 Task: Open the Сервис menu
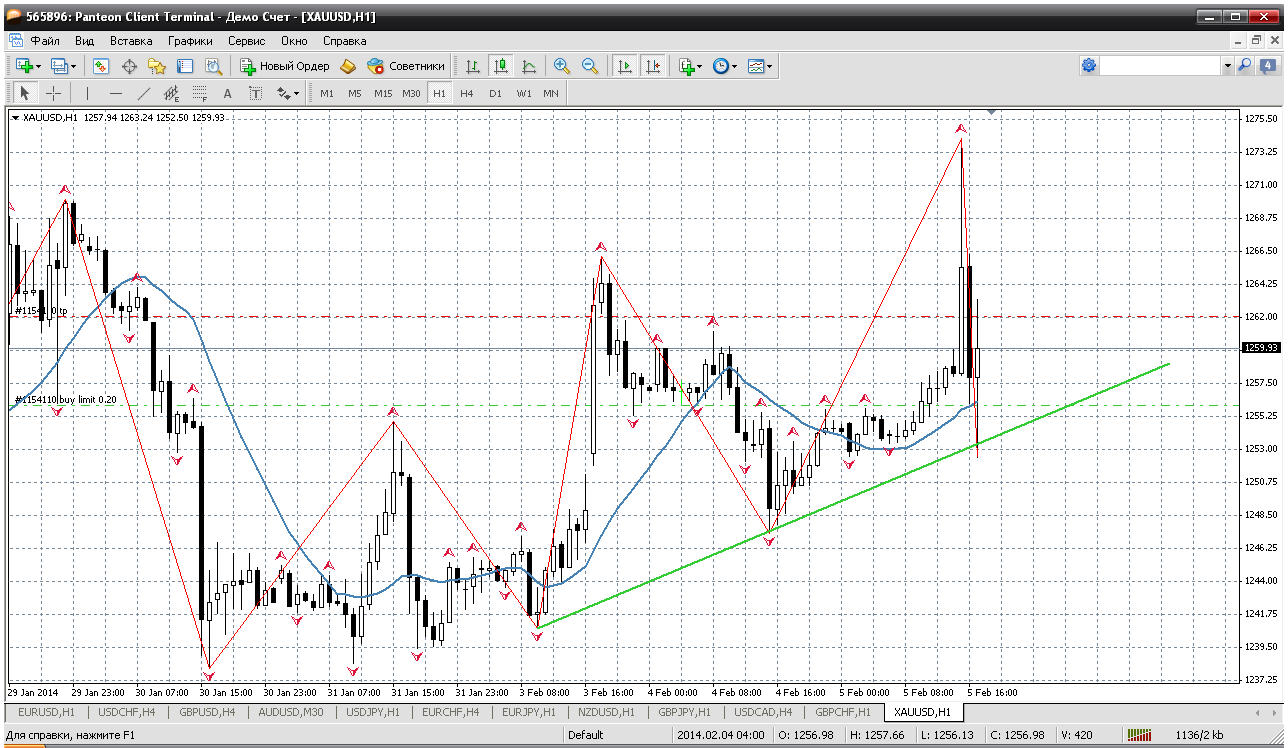coord(246,41)
